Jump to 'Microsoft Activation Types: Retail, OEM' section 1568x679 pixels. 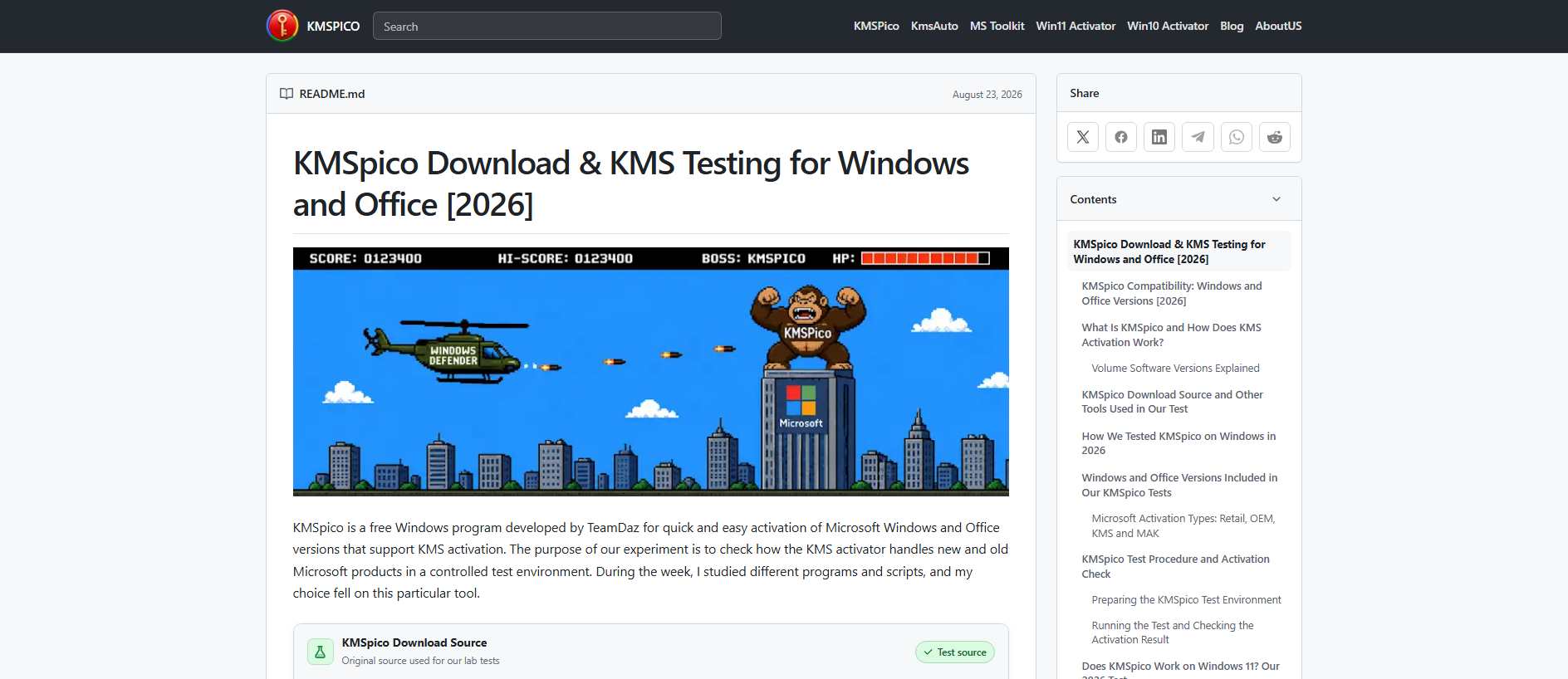coord(1183,526)
